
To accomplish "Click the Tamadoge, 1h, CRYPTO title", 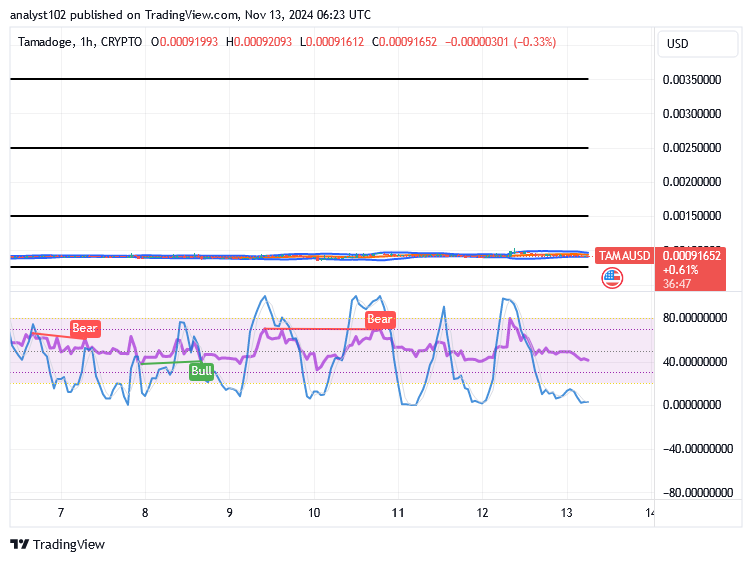I will (80, 42).
